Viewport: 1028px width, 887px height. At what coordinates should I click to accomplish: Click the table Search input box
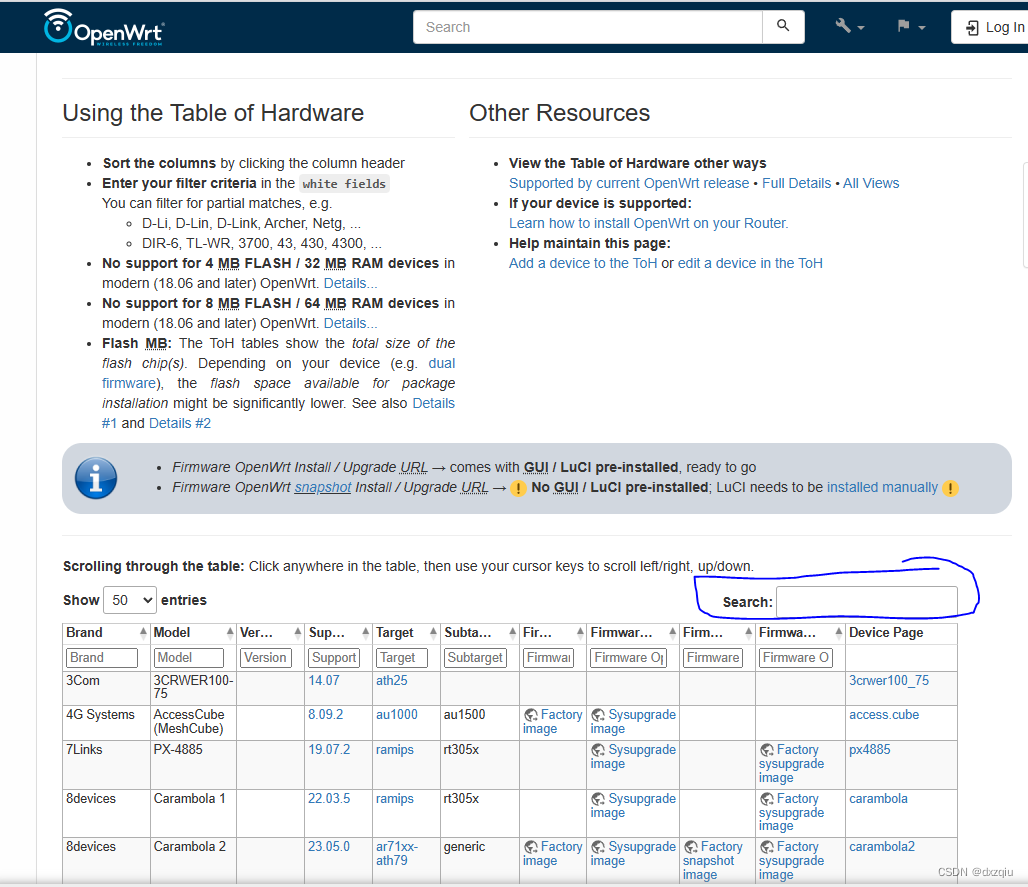[866, 602]
